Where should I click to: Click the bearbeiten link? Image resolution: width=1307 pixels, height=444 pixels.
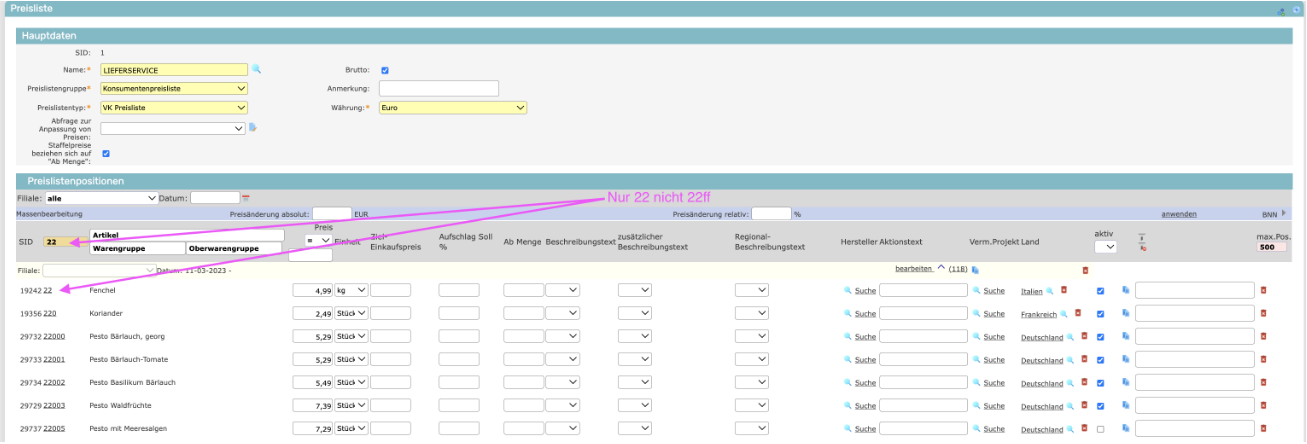coord(914,269)
